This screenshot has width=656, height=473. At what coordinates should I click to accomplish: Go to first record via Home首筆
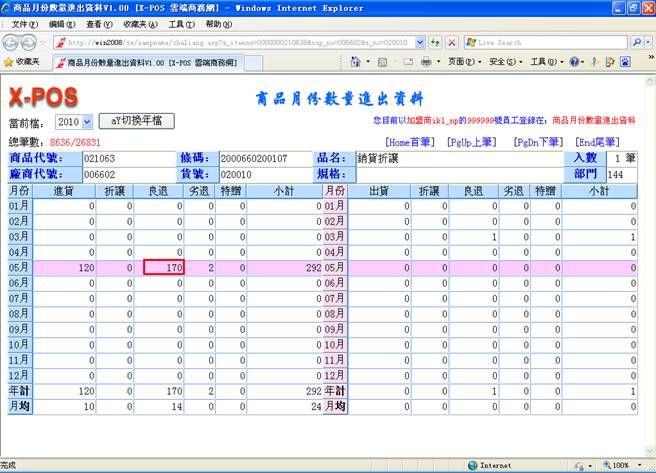coord(410,143)
